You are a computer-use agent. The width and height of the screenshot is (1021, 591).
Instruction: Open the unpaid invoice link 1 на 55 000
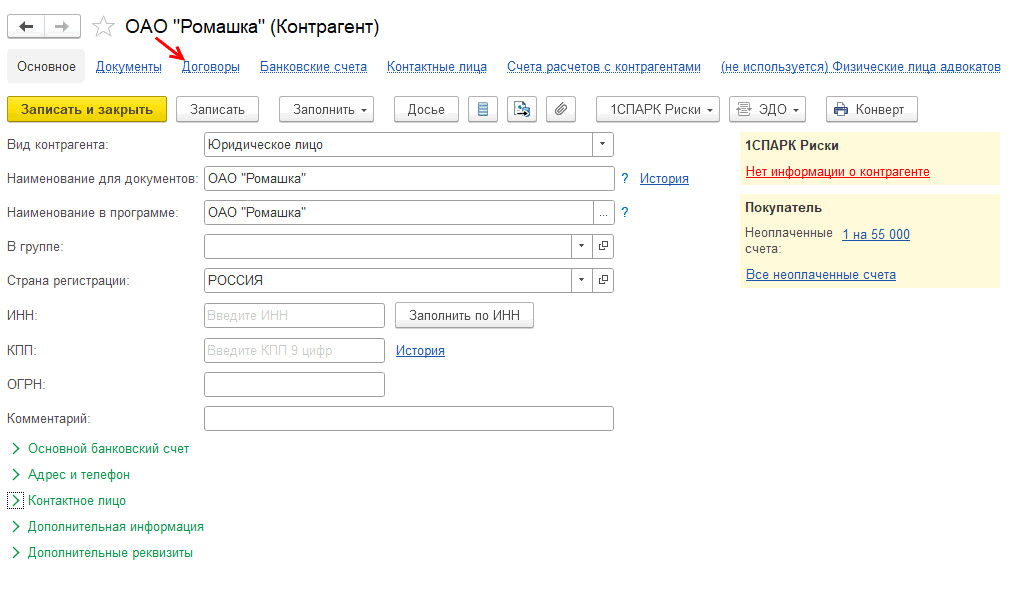[x=876, y=234]
